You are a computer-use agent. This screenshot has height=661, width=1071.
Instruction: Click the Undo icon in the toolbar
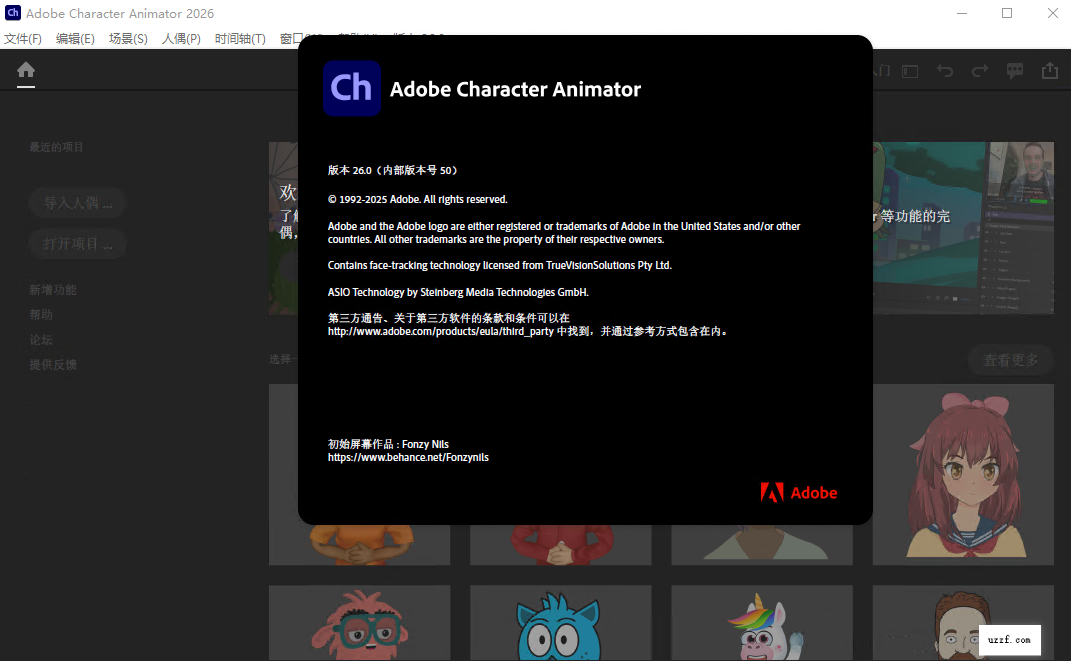(946, 71)
